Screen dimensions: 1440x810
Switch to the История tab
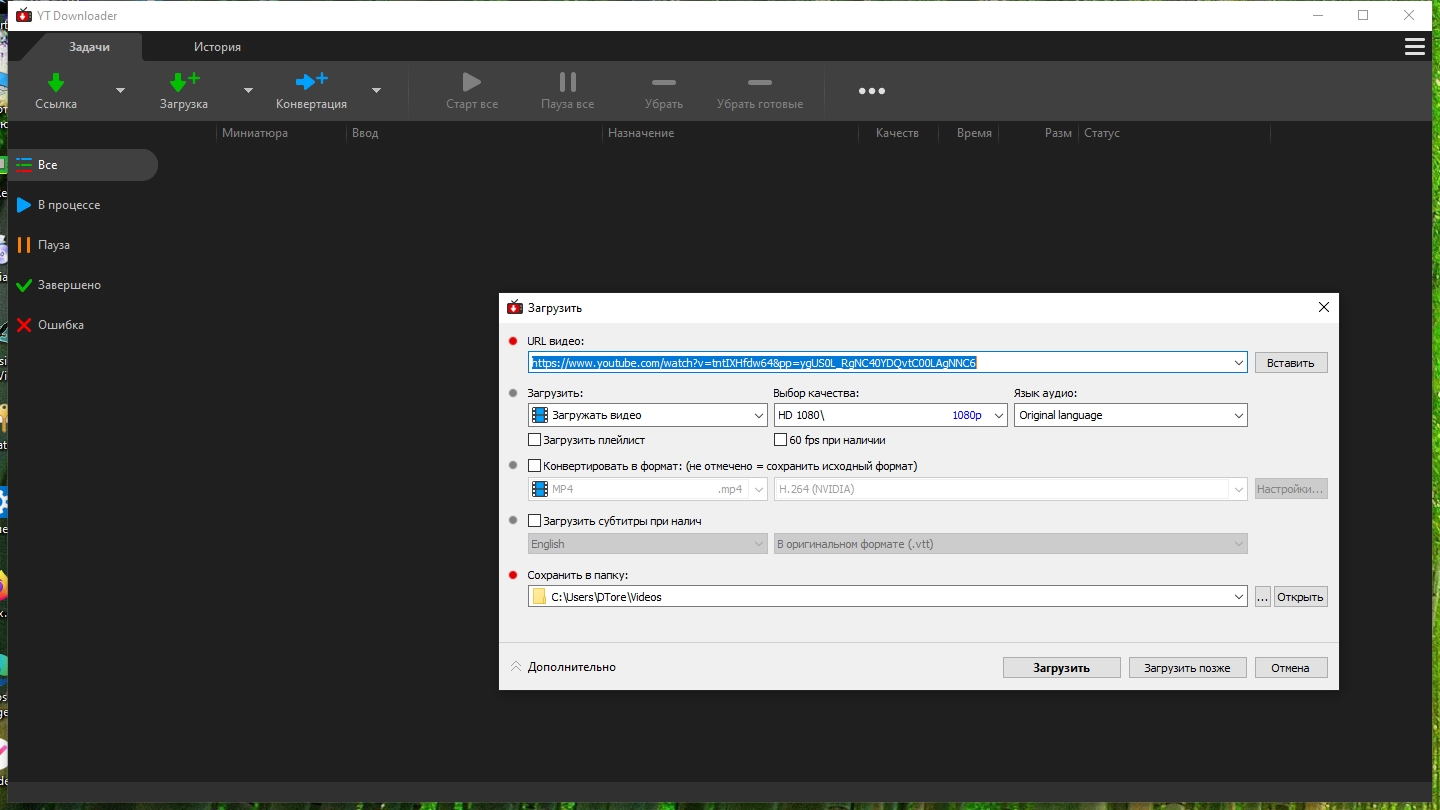pos(217,47)
